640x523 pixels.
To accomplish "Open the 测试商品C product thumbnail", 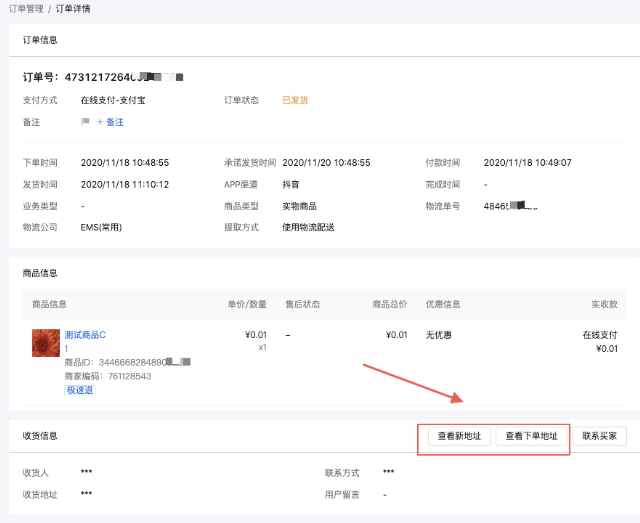I will tap(46, 342).
